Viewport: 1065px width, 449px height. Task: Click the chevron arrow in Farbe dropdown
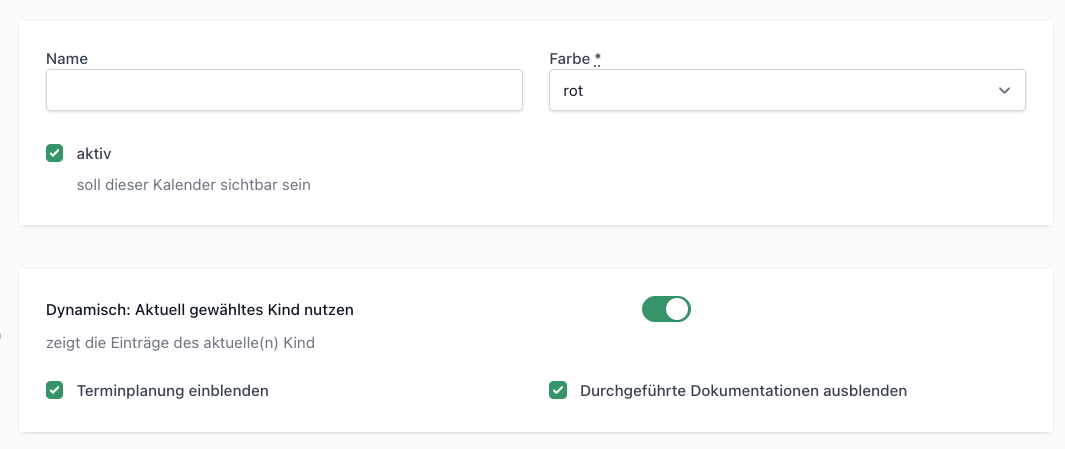pyautogui.click(x=1004, y=91)
